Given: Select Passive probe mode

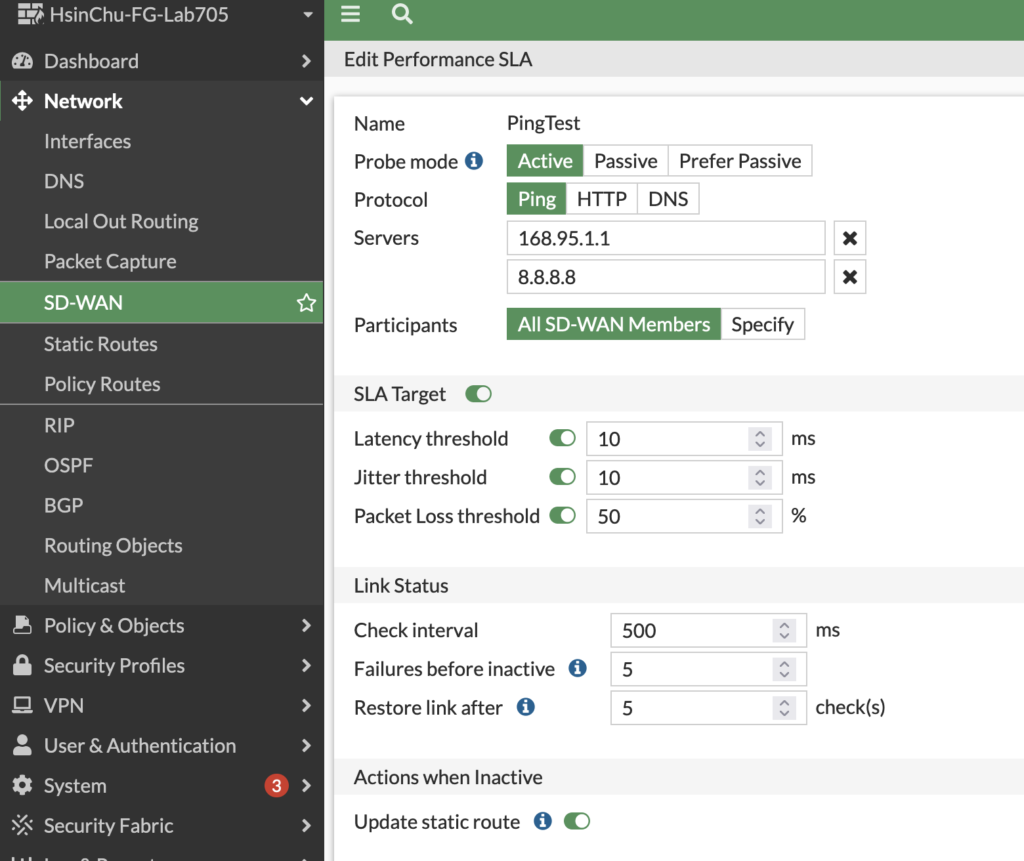Looking at the screenshot, I should coord(625,161).
